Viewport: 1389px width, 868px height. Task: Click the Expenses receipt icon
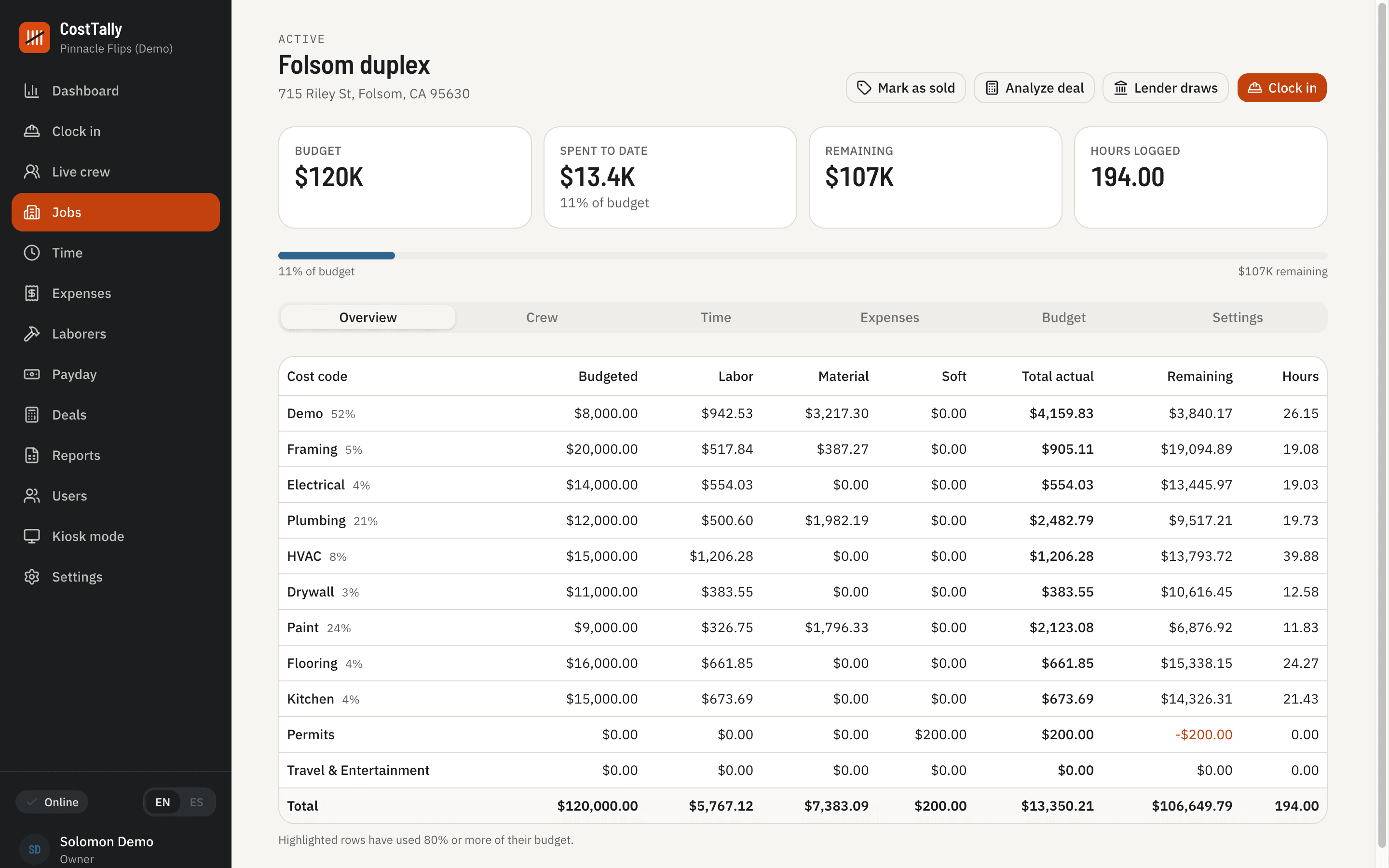pos(31,293)
